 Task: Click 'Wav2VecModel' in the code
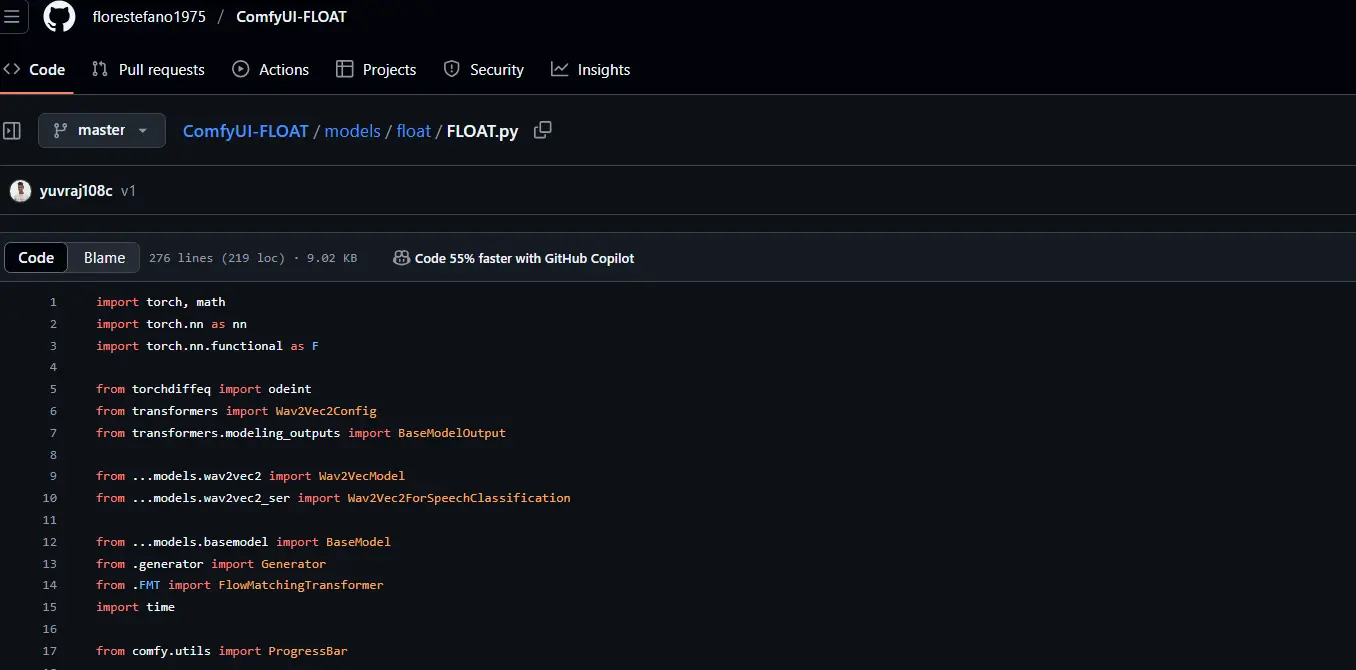click(x=362, y=476)
